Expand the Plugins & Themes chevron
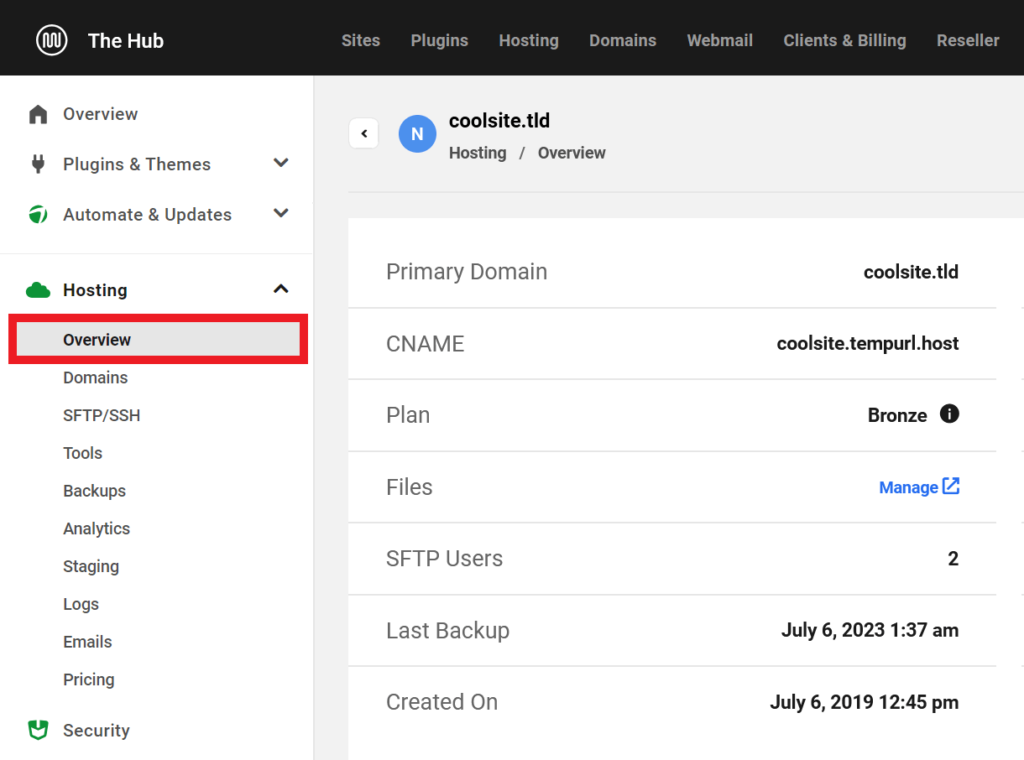Screen dimensions: 1024x760 tap(281, 163)
